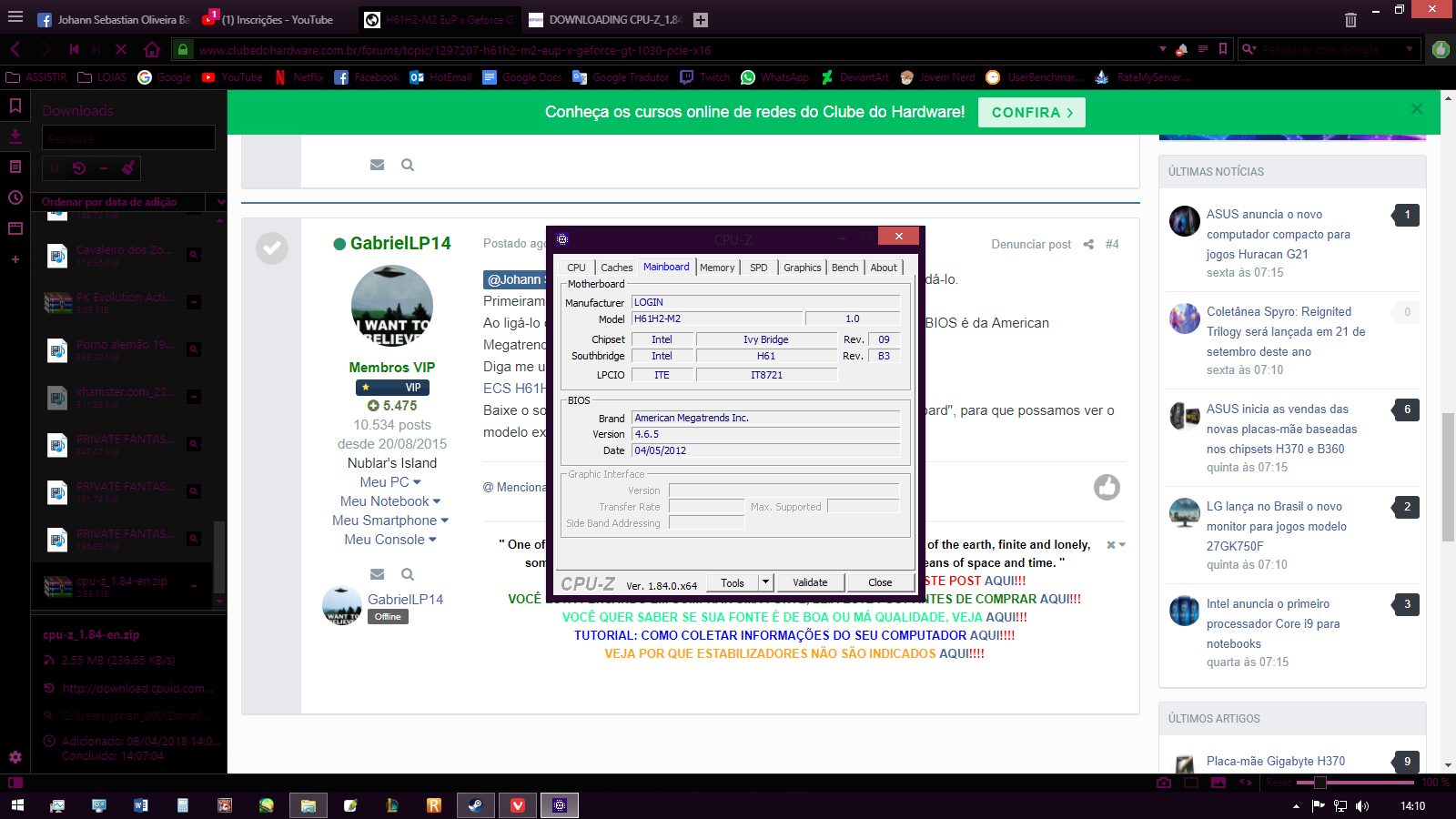
Task: Open the Bookmarks side panel
Action: point(15,106)
